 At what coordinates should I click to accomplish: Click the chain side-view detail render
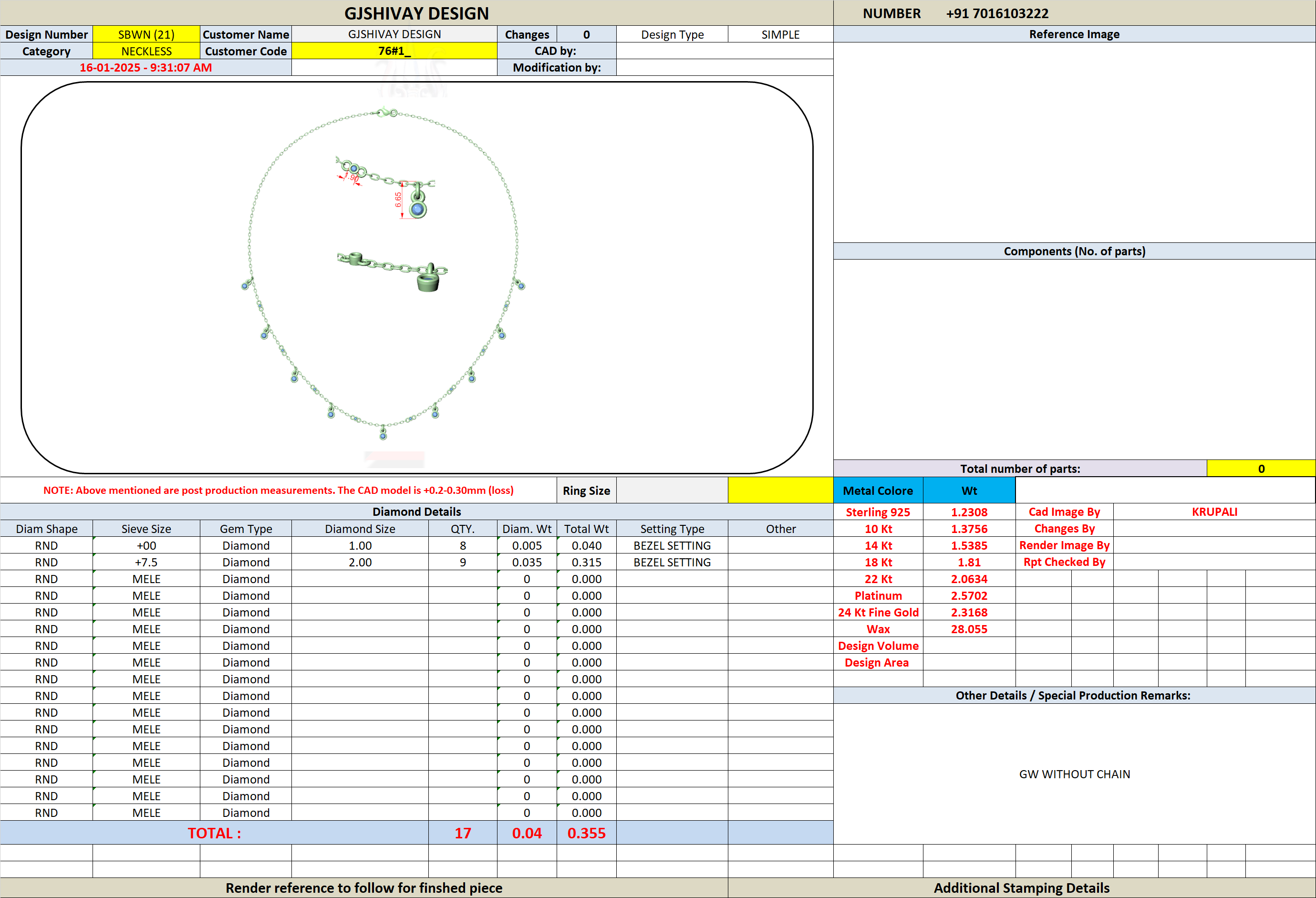[x=392, y=272]
